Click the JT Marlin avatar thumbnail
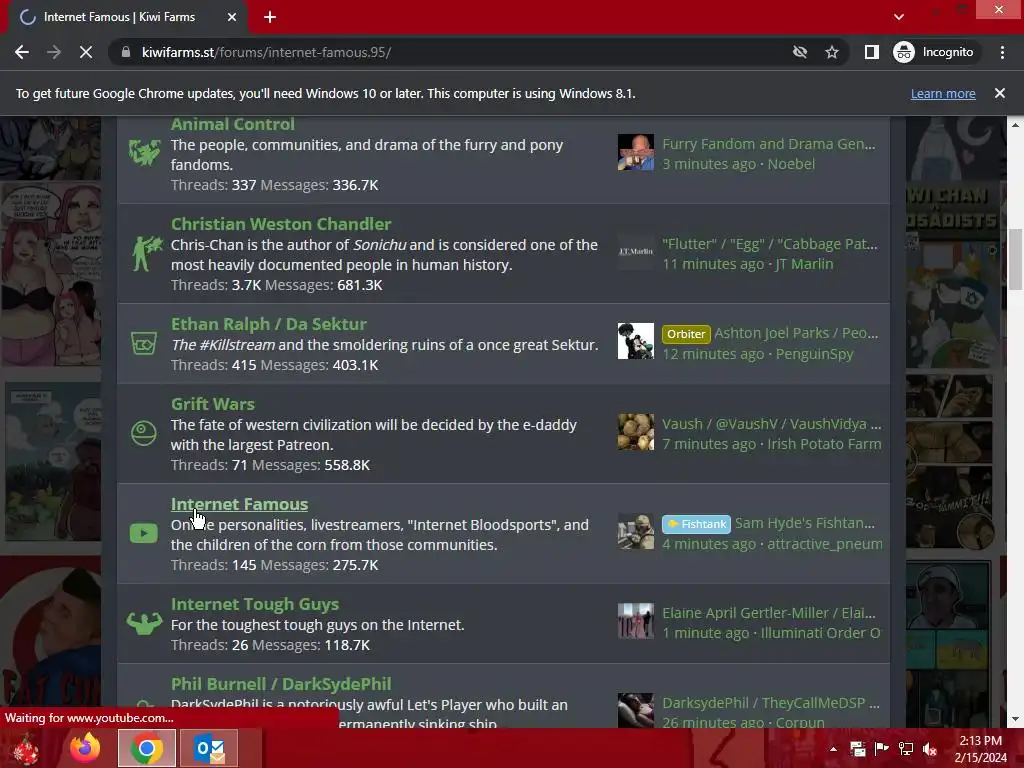This screenshot has width=1024, height=768. tap(635, 252)
